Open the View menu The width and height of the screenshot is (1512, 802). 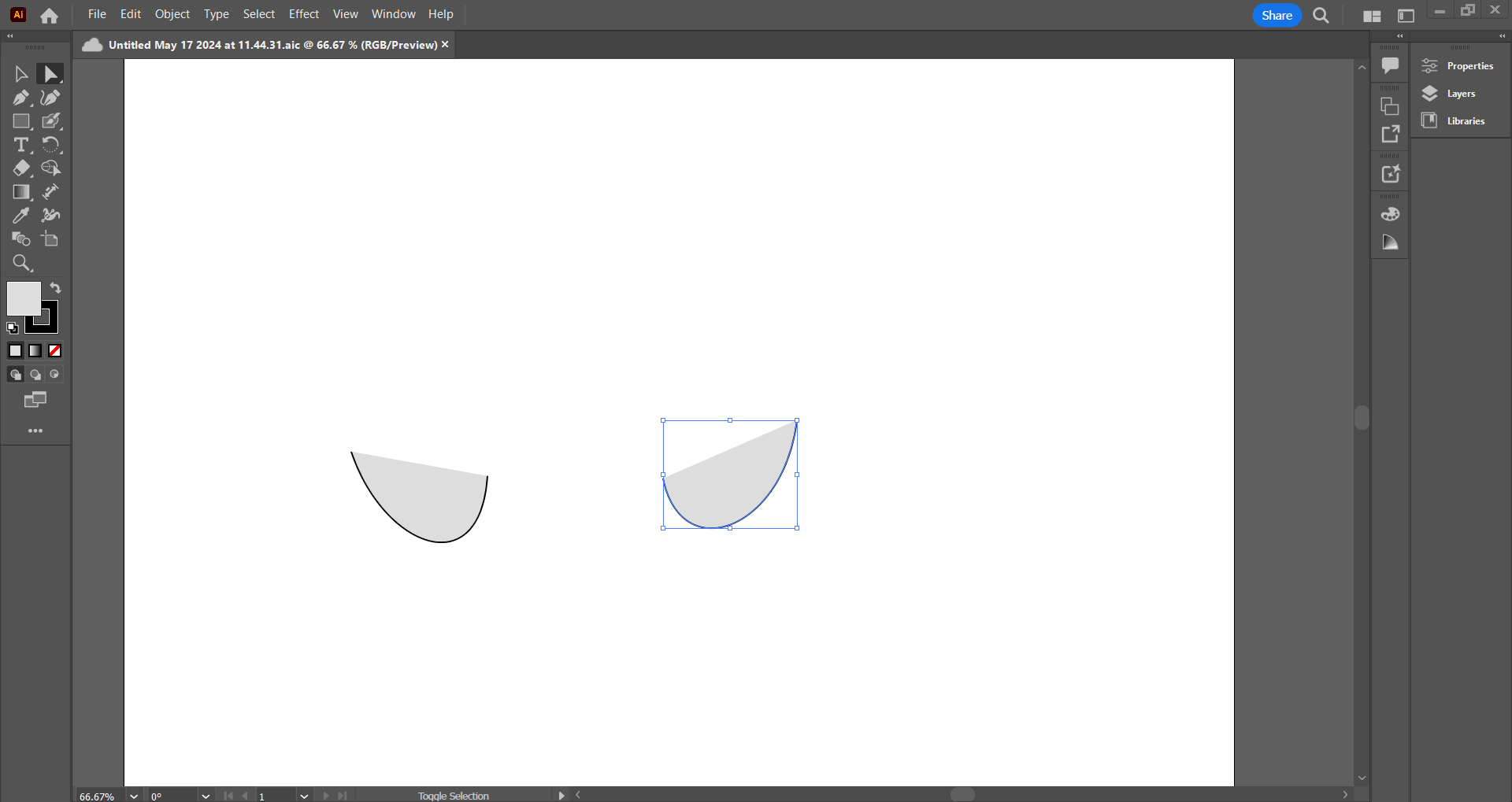tap(346, 14)
